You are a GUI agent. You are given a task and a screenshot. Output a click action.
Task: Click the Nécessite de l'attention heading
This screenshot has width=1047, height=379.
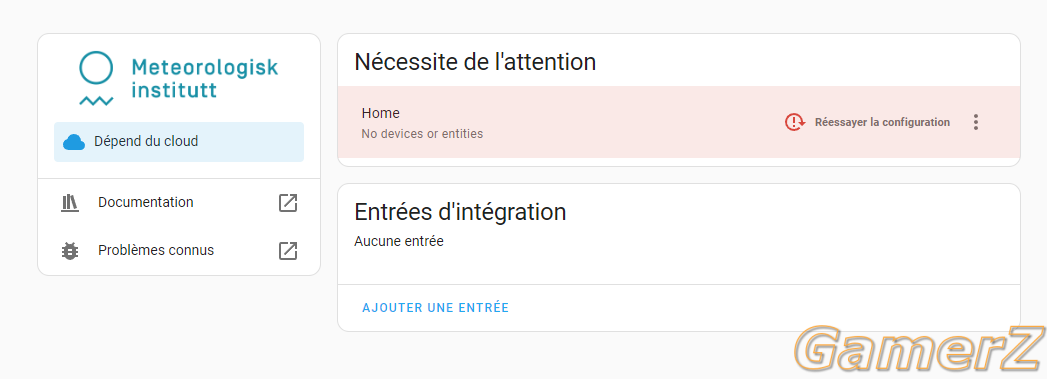[x=475, y=62]
